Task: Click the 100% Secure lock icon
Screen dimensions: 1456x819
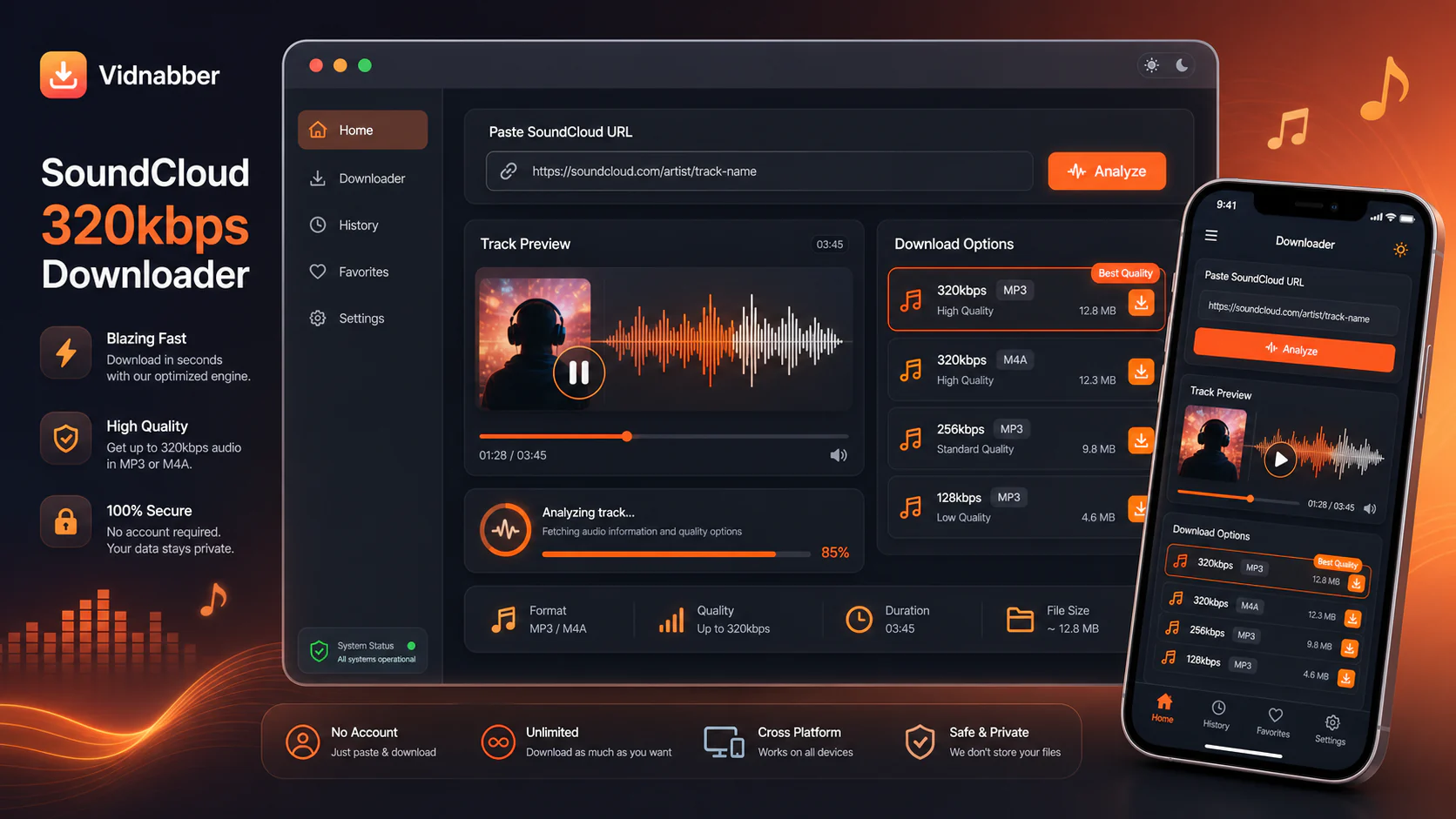Action: (66, 521)
